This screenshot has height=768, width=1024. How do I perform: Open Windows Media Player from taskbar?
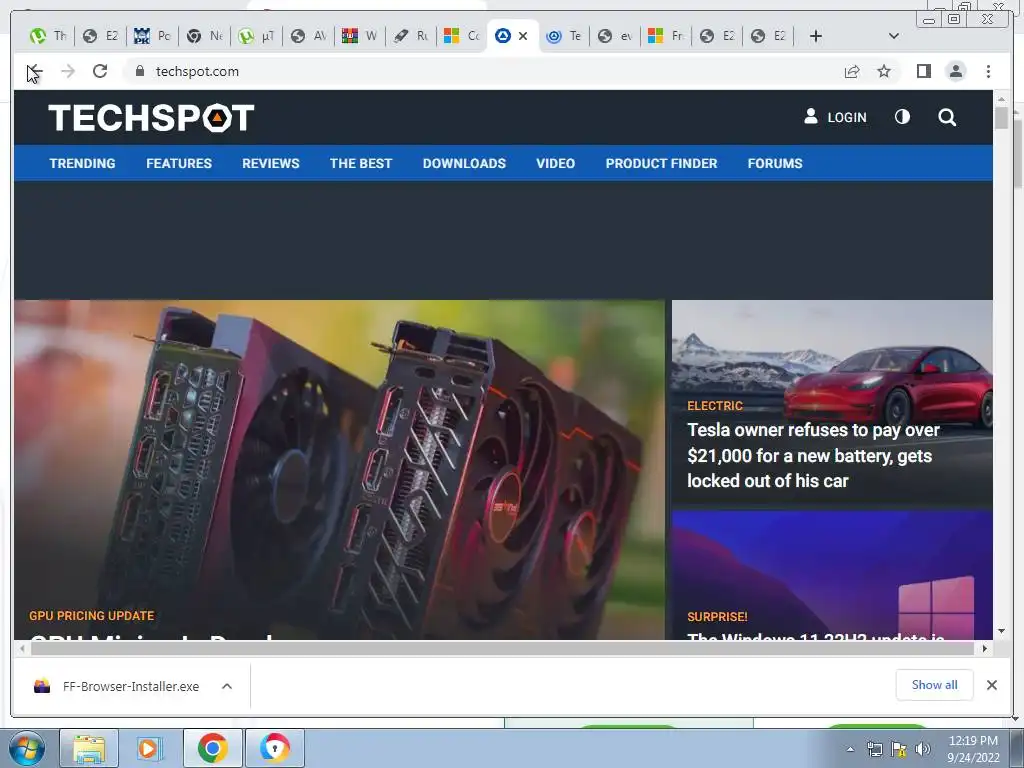coord(150,748)
